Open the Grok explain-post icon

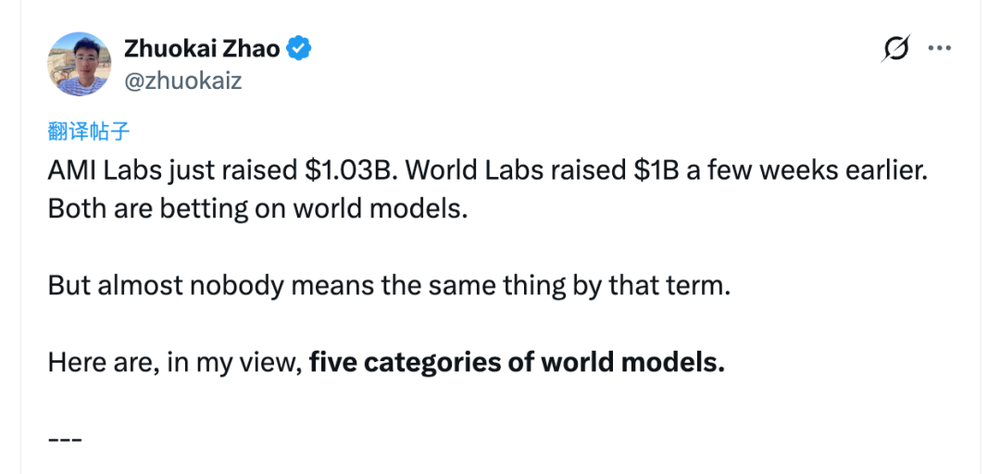[897, 49]
